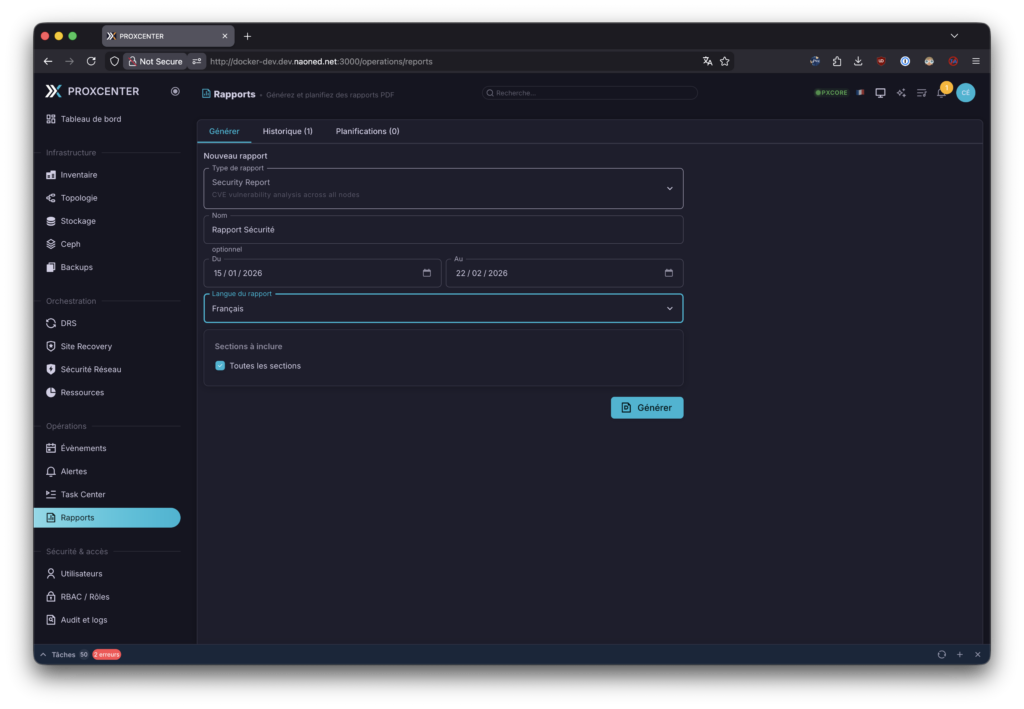Click the Générer report button
The width and height of the screenshot is (1024, 709).
647,408
